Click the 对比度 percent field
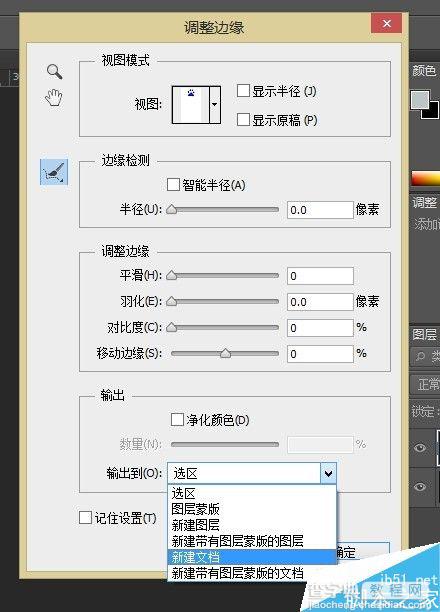This screenshot has height=612, width=440. click(320, 328)
